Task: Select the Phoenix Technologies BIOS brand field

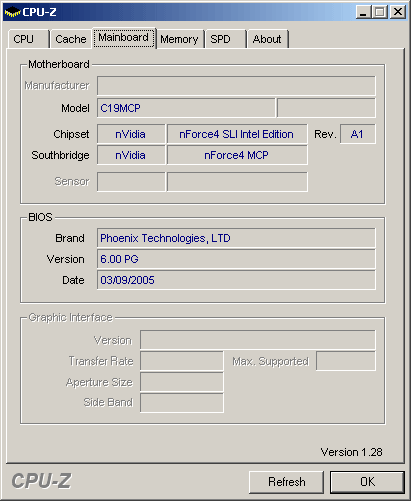Action: [236, 238]
